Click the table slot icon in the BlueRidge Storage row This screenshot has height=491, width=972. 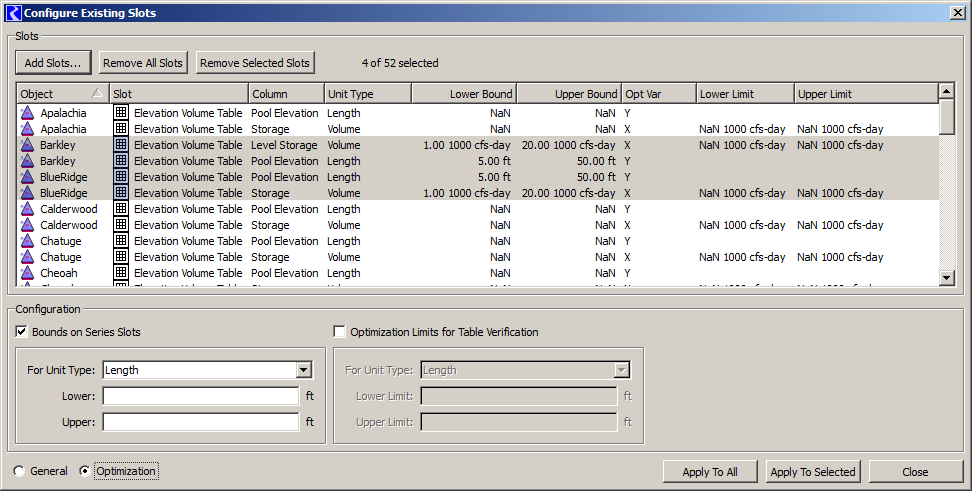click(x=121, y=192)
